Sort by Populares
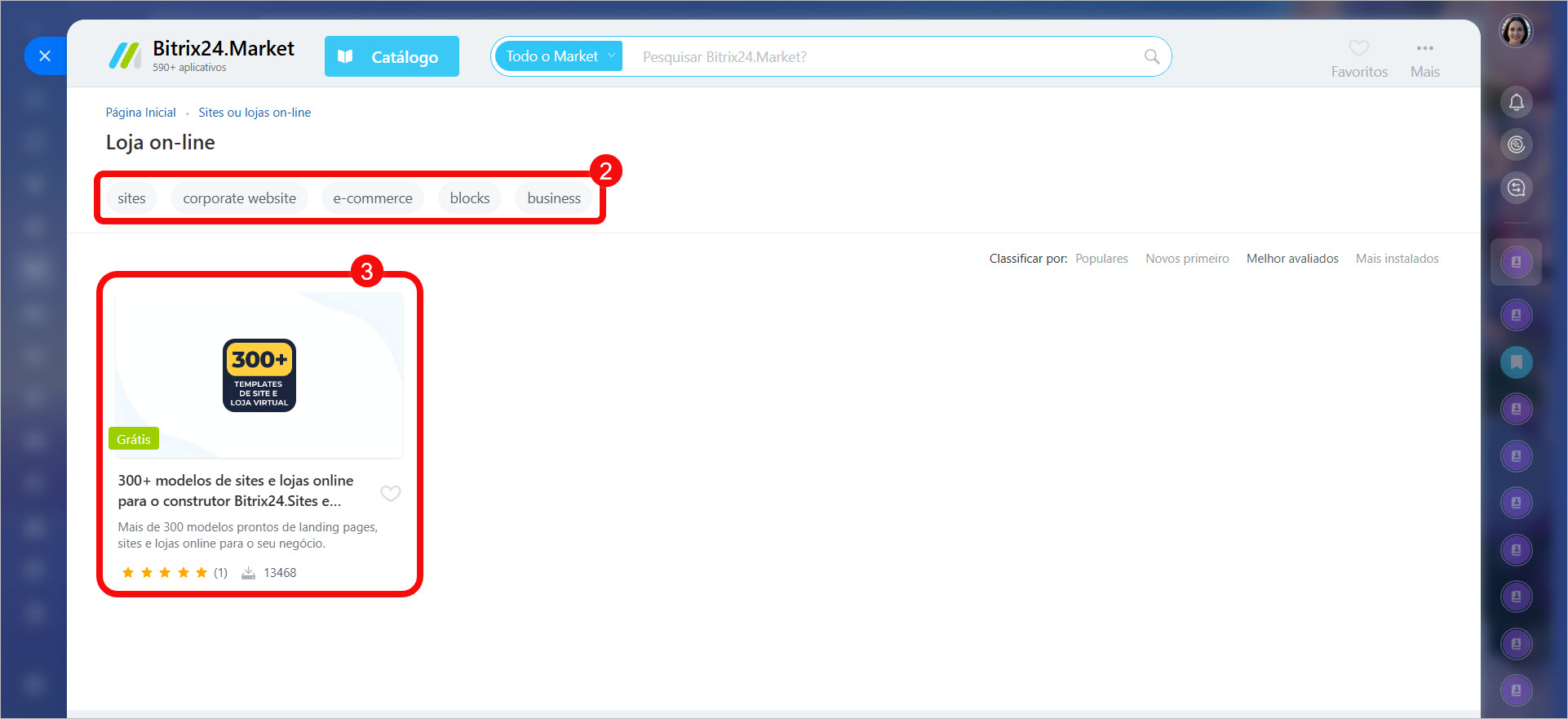Screen dimensions: 1568x719 point(1101,259)
